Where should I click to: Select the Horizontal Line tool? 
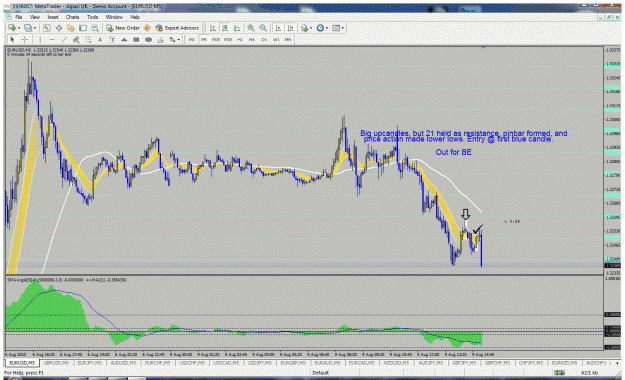coord(52,39)
